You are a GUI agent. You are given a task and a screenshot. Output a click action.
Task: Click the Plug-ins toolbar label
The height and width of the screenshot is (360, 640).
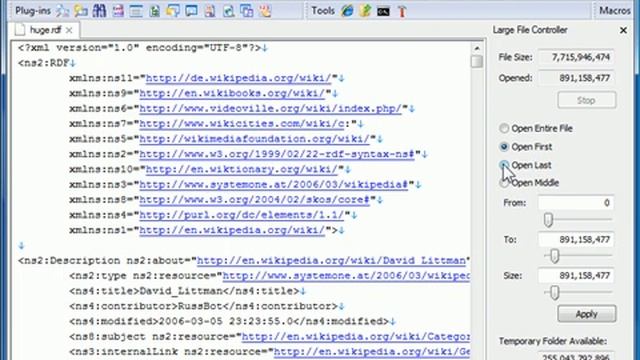pos(33,11)
